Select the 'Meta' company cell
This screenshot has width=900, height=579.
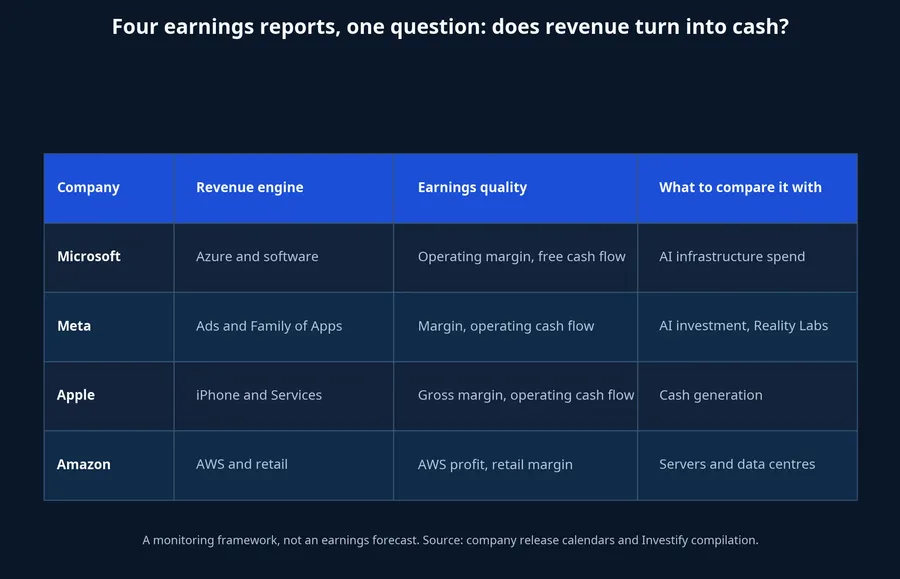click(109, 327)
